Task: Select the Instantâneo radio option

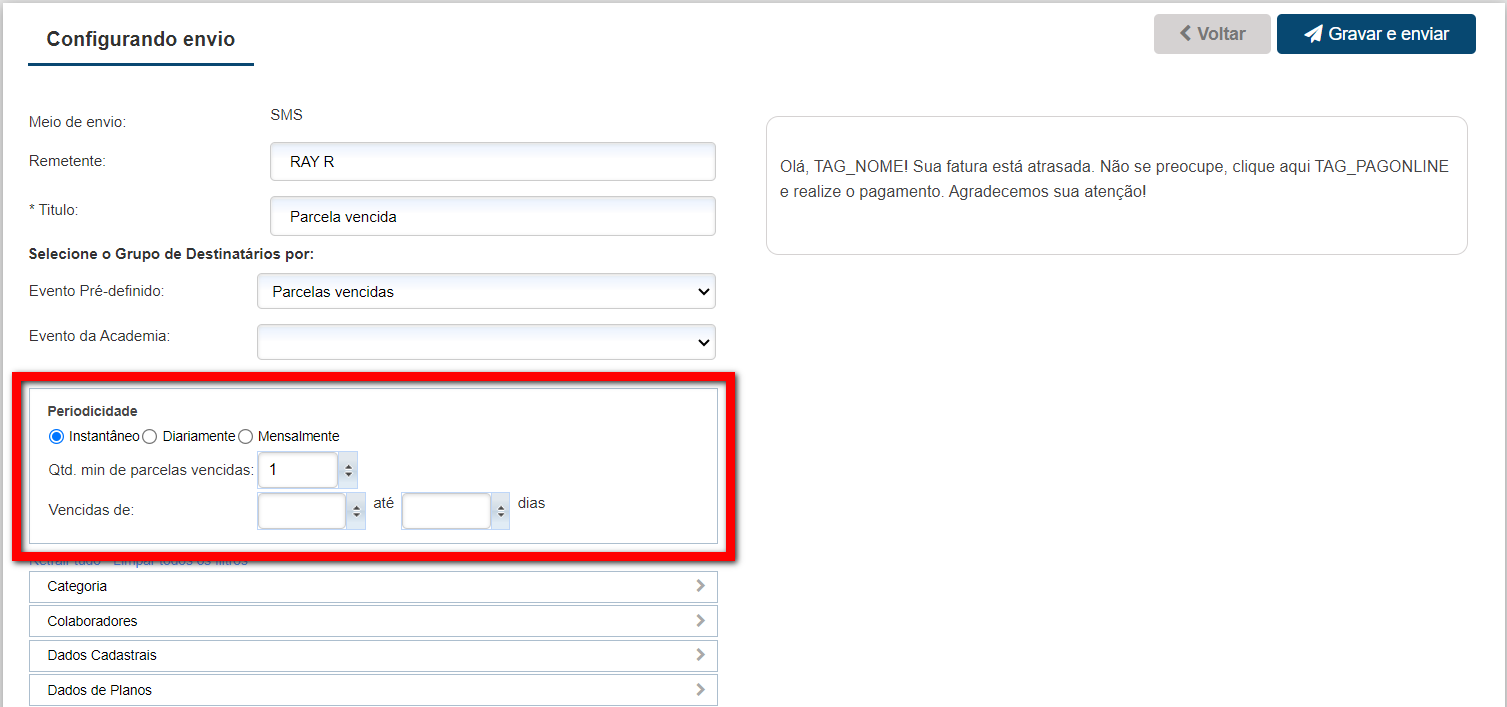Action: (56, 436)
